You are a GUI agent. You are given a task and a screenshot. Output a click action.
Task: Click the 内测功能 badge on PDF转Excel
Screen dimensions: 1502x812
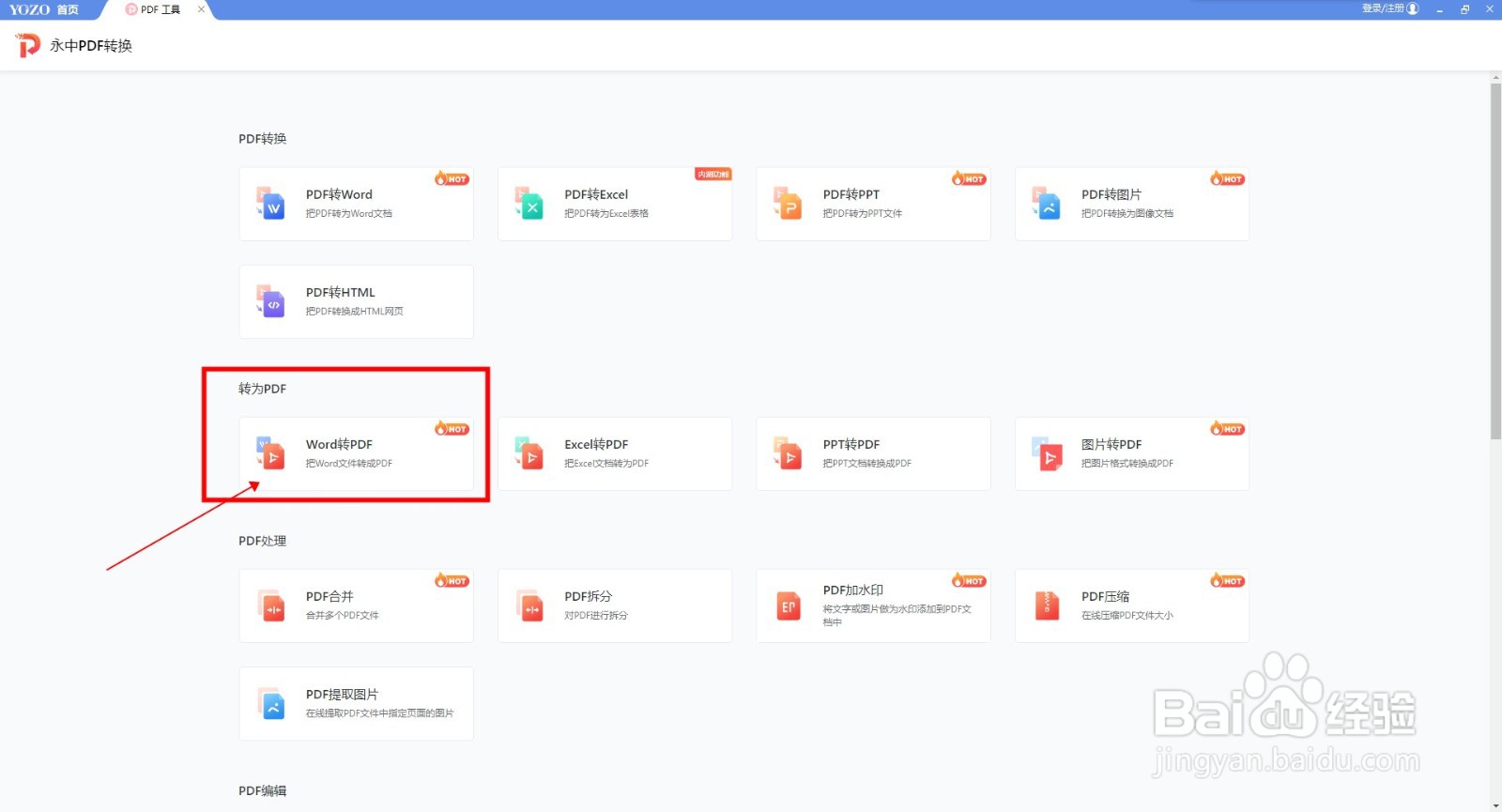pyautogui.click(x=713, y=175)
